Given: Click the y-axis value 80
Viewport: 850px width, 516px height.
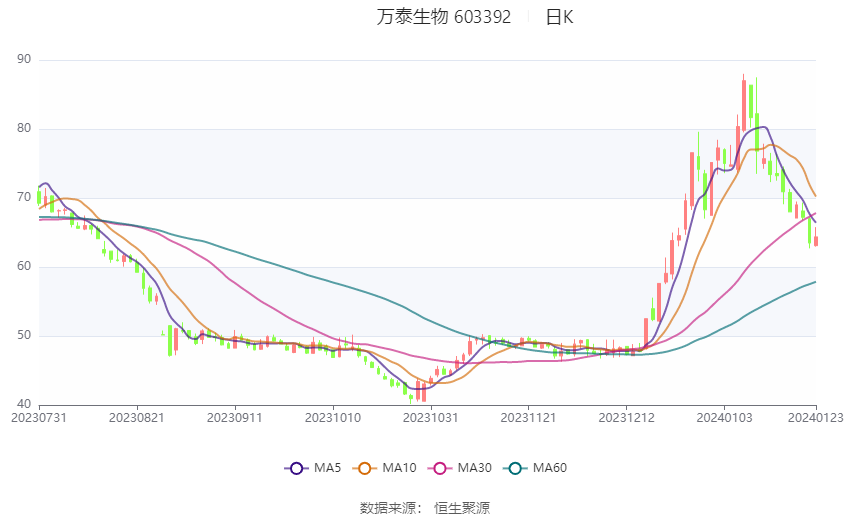Looking at the screenshot, I should [x=24, y=128].
